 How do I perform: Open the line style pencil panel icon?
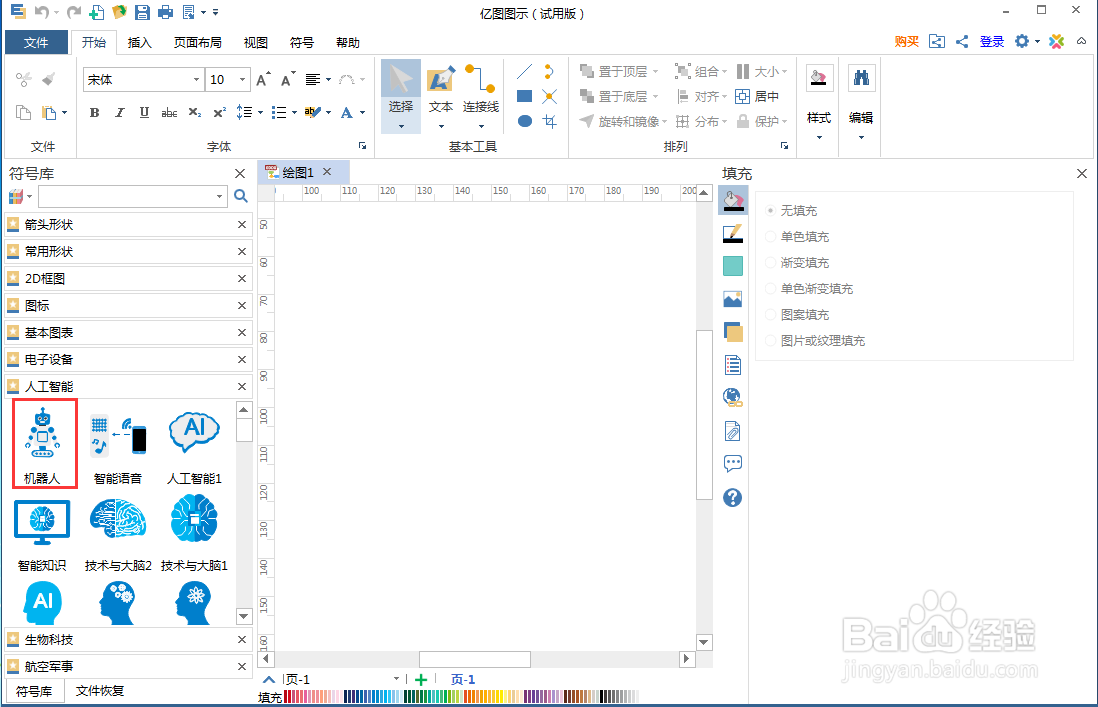[732, 234]
